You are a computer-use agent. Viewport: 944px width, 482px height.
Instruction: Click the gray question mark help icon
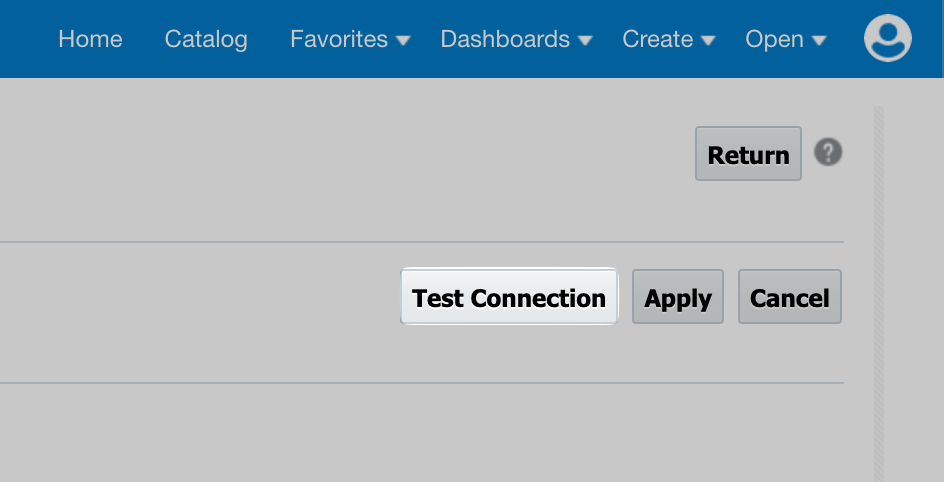828,152
